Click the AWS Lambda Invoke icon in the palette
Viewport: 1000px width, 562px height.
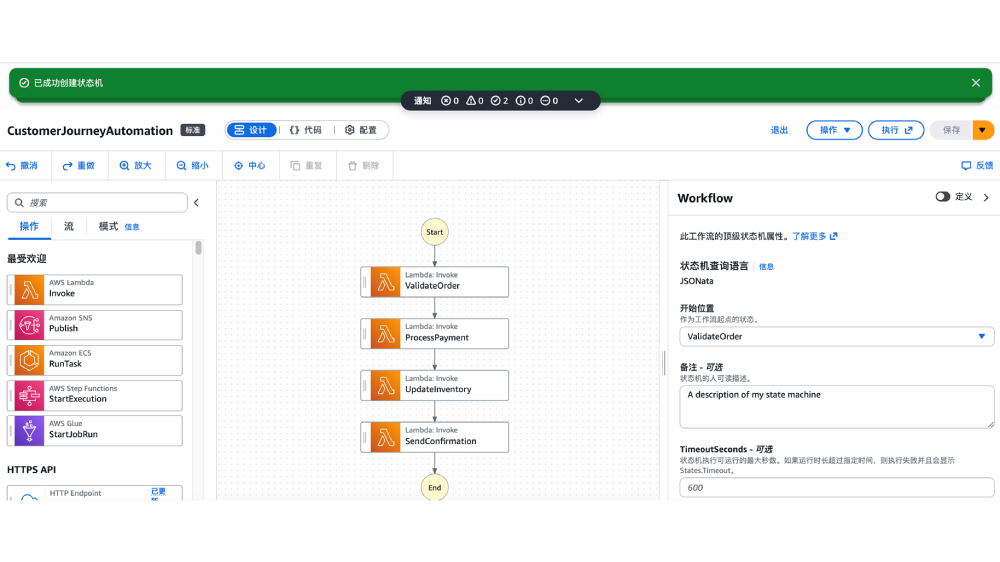30,290
